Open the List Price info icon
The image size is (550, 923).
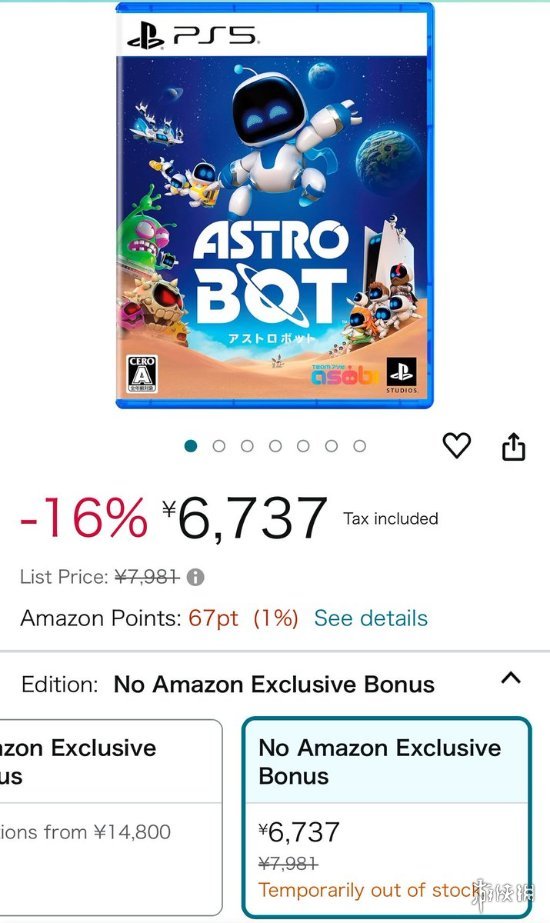(x=196, y=577)
